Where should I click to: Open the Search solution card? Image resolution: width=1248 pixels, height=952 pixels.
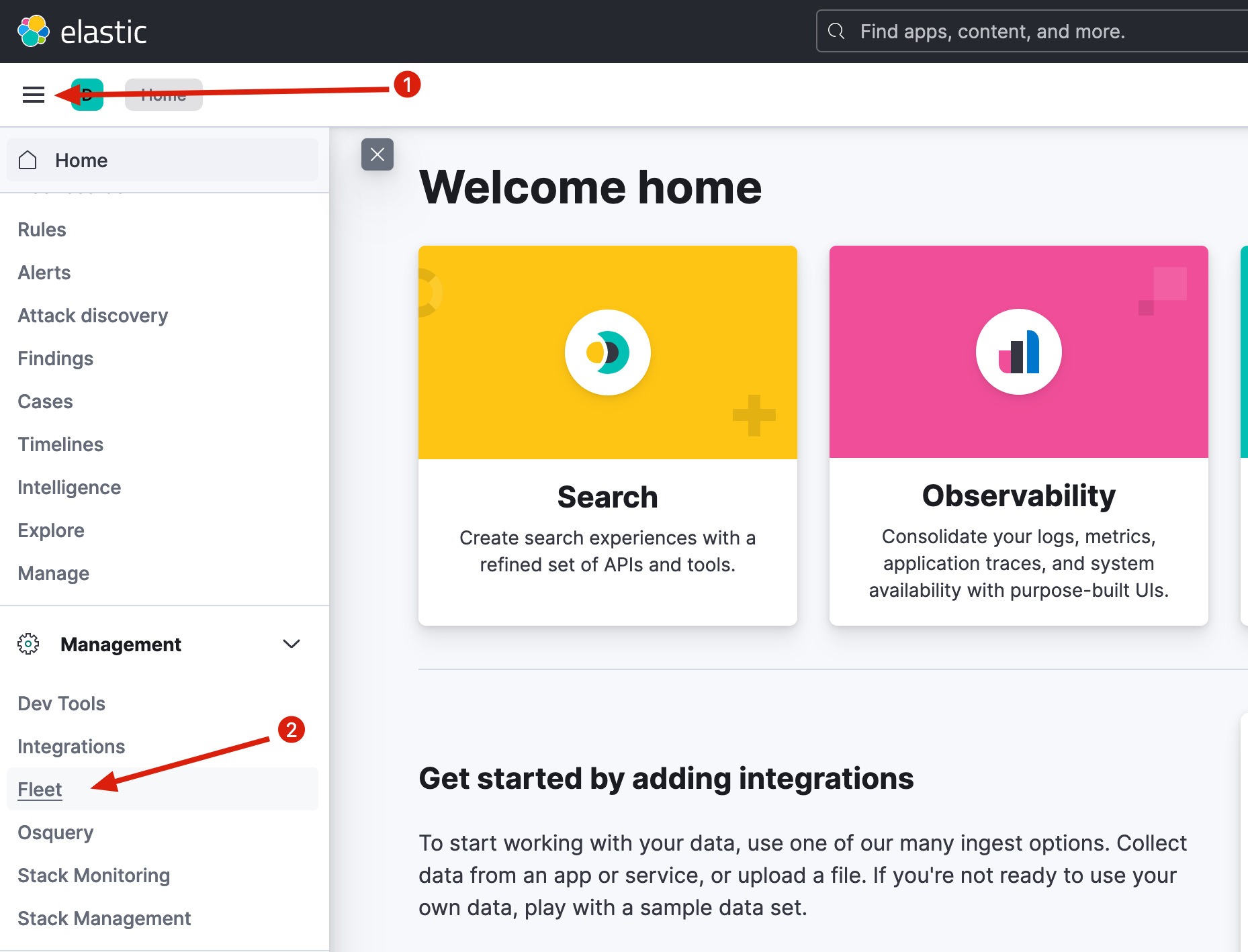pos(608,436)
